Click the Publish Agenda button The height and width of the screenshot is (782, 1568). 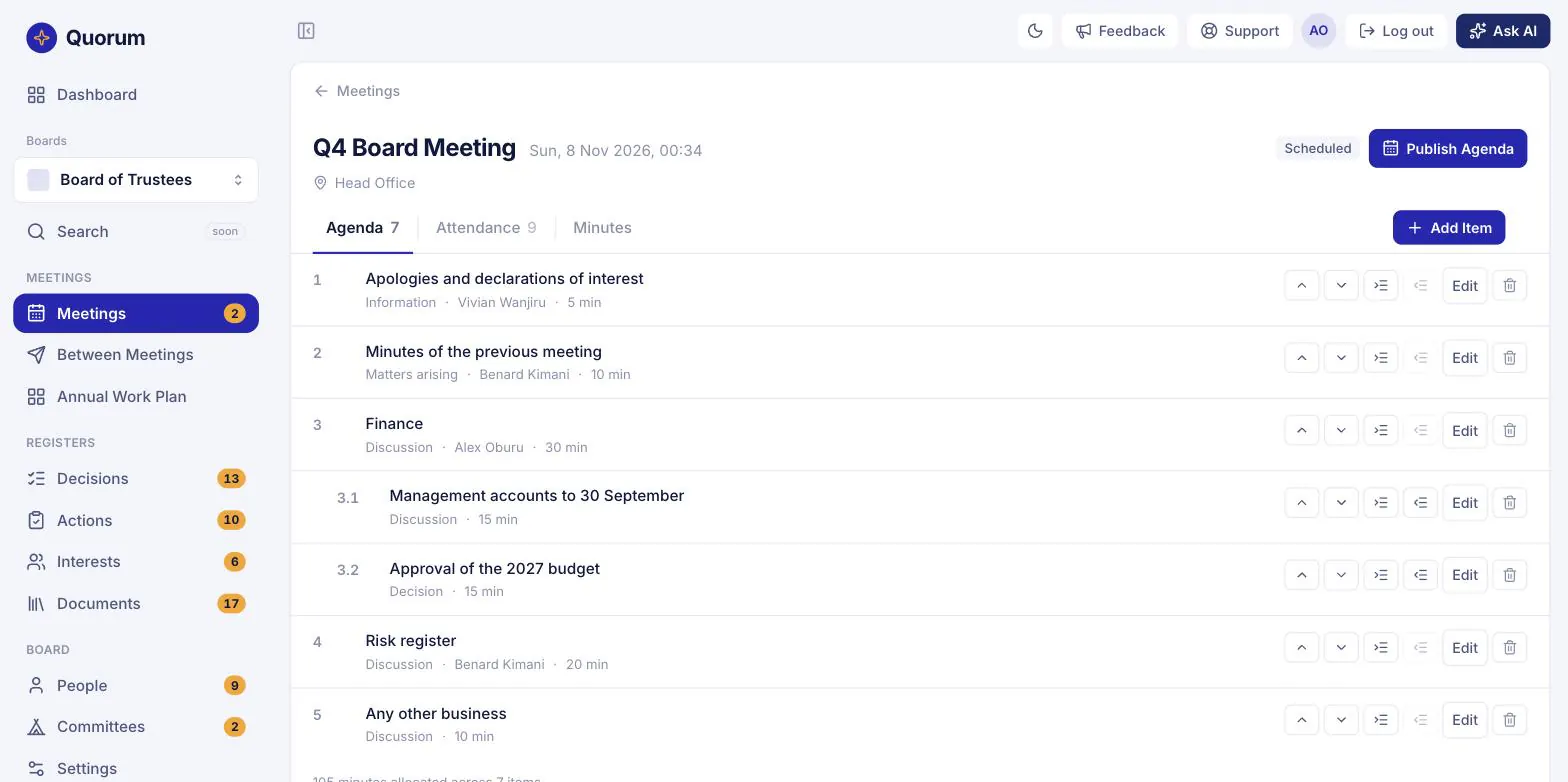click(x=1448, y=149)
